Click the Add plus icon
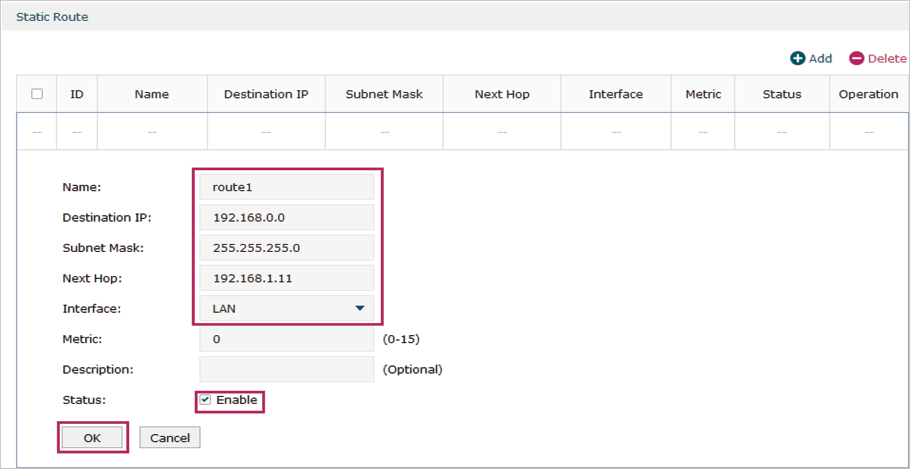This screenshot has width=910, height=469. tap(798, 59)
